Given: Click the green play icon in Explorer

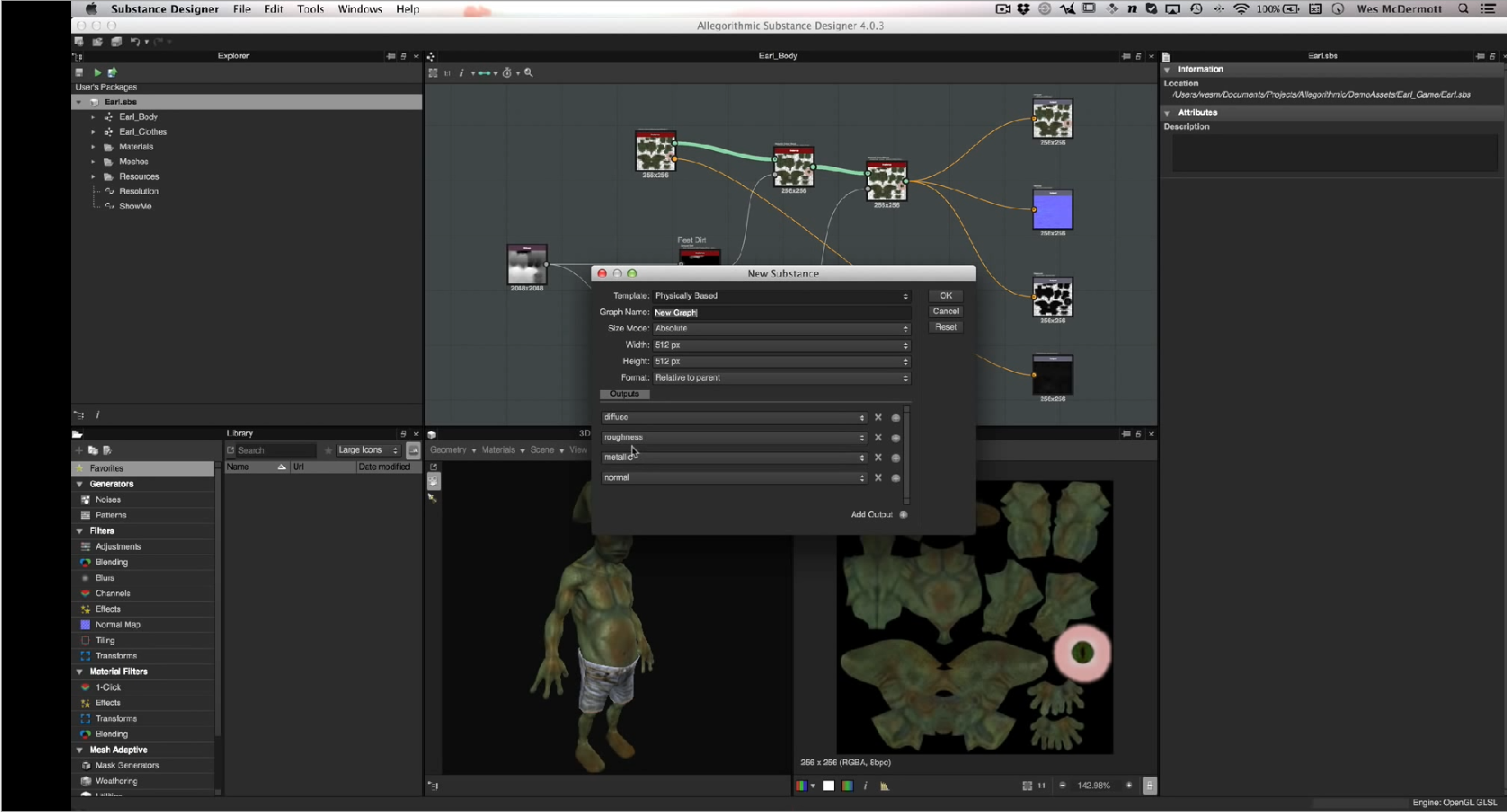Looking at the screenshot, I should tap(98, 73).
